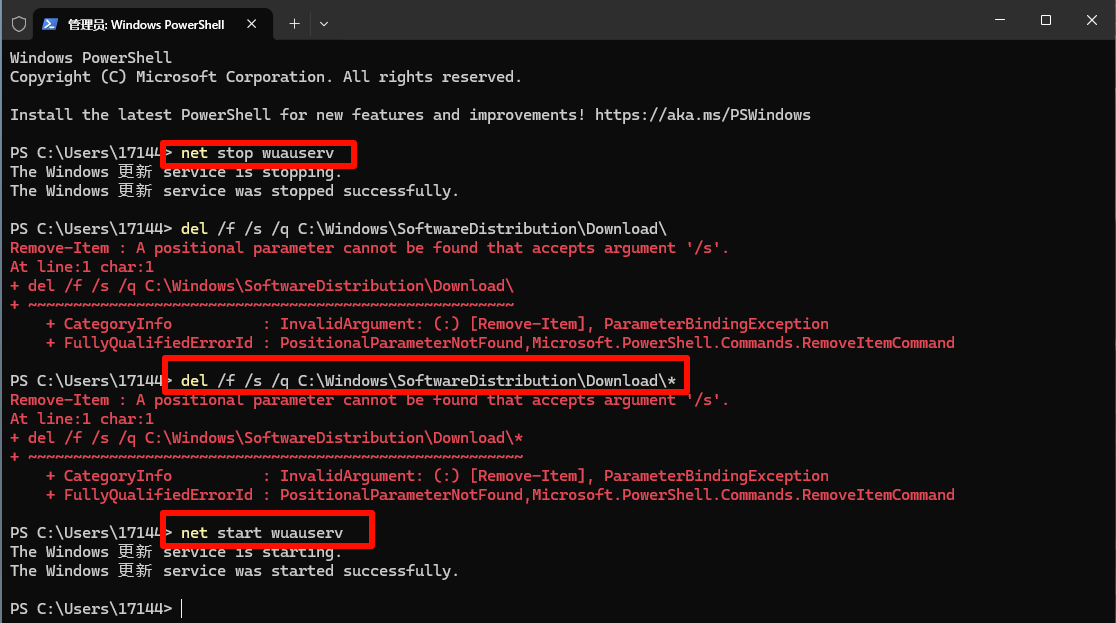
Task: Click 'service was stopped successfully' line
Action: tap(234, 191)
